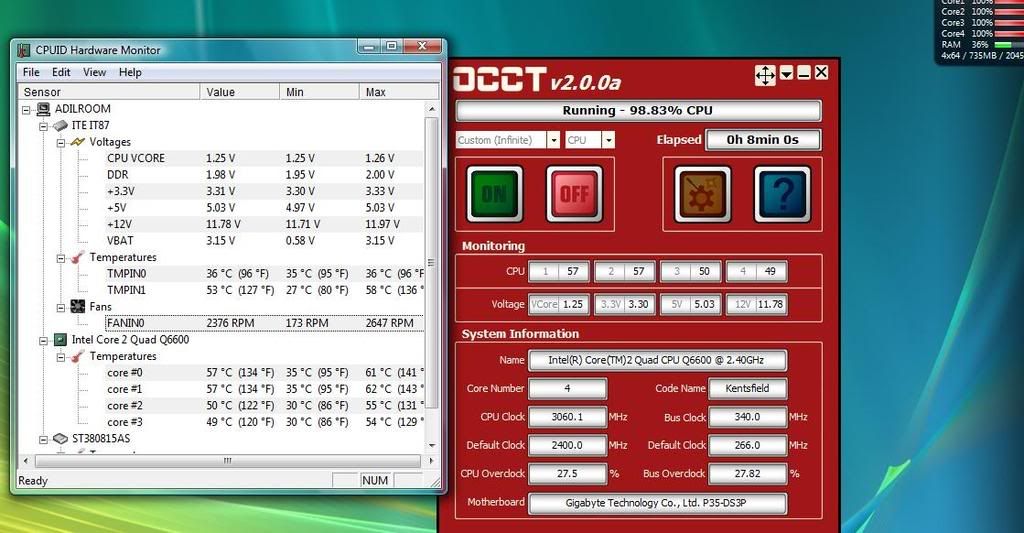This screenshot has height=533, width=1024.
Task: Open the View menu
Action: click(x=94, y=72)
